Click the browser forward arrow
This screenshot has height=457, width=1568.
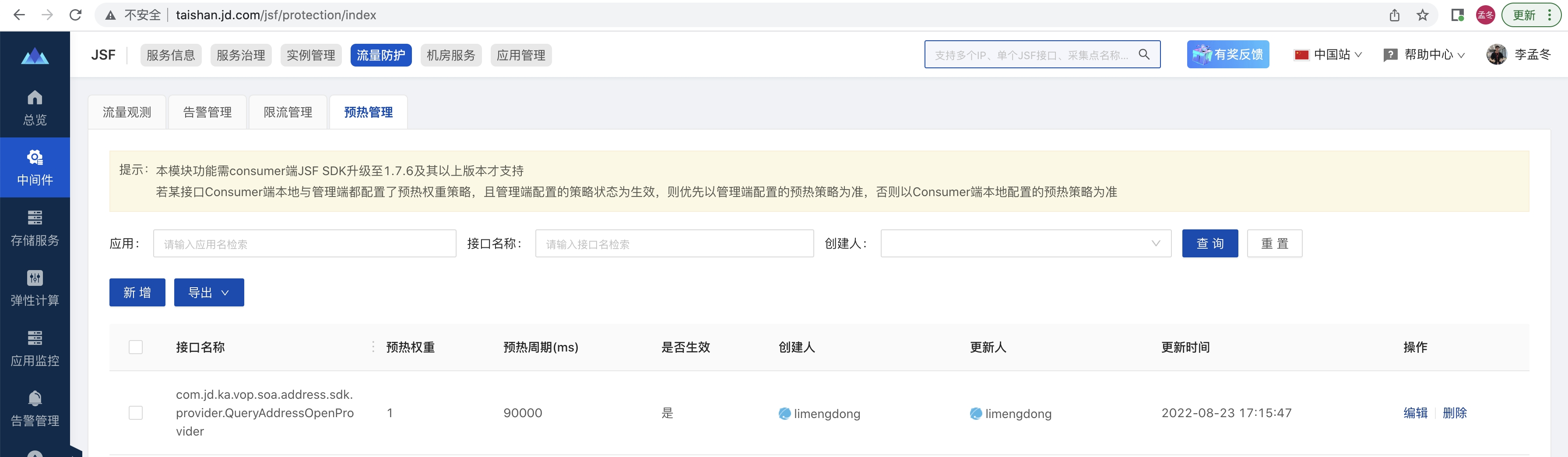47,15
